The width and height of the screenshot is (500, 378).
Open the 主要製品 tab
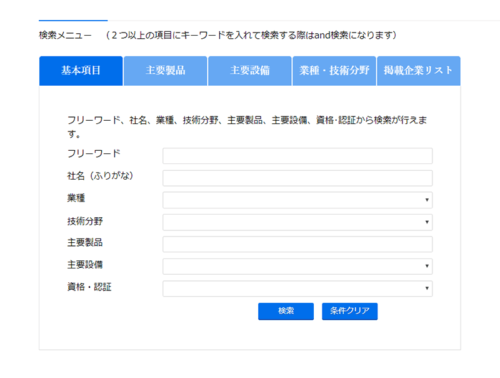point(165,71)
